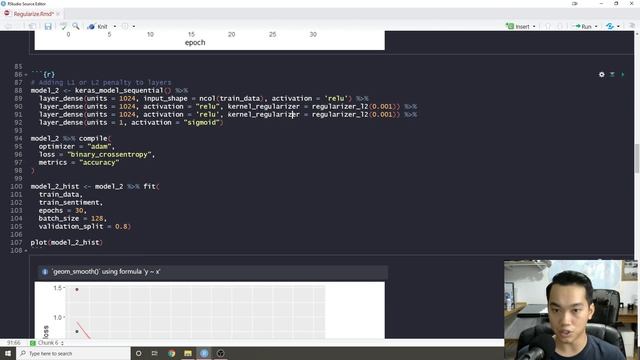Image resolution: width=640 pixels, height=360 pixels.
Task: Click the spell check icon
Action: click(x=63, y=27)
